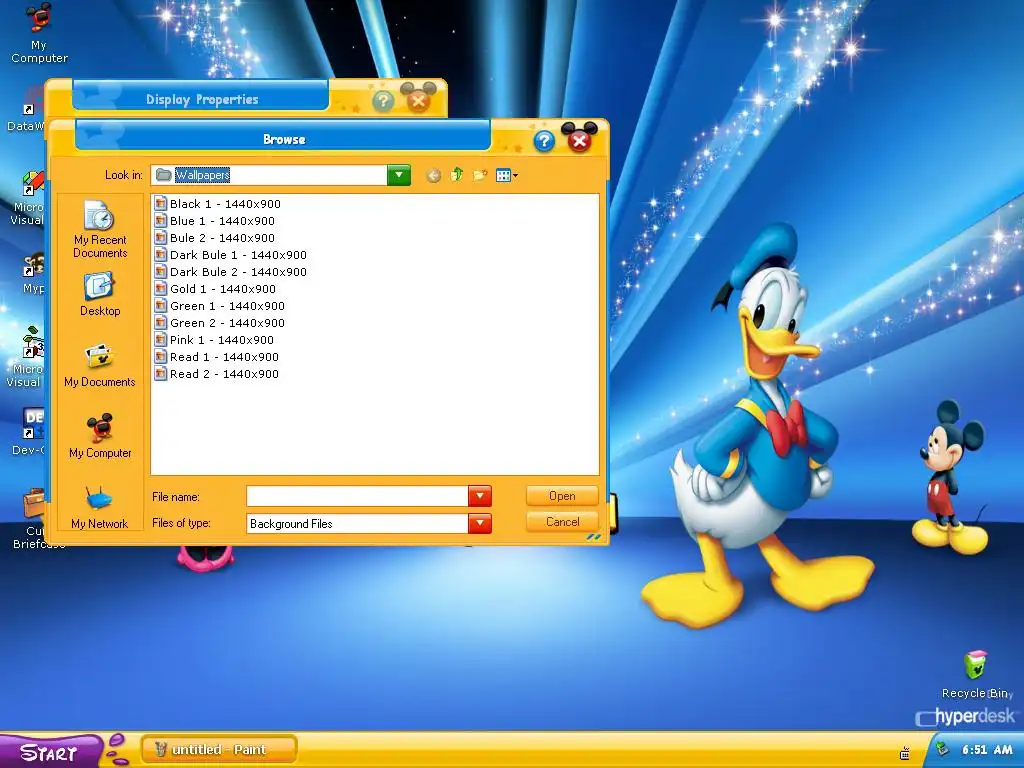Click the Back arrow icon in Browse toolbar

433,175
